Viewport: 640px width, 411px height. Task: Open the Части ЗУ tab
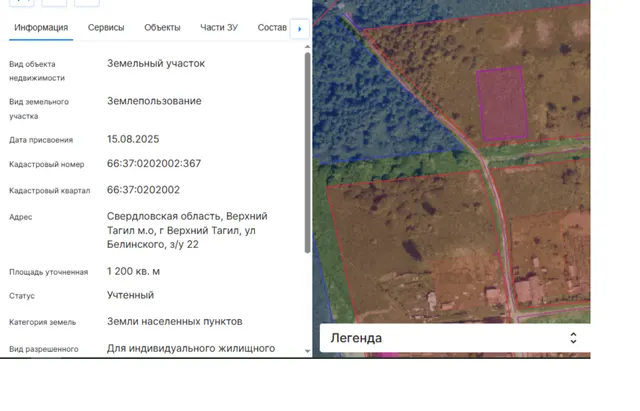click(x=219, y=27)
